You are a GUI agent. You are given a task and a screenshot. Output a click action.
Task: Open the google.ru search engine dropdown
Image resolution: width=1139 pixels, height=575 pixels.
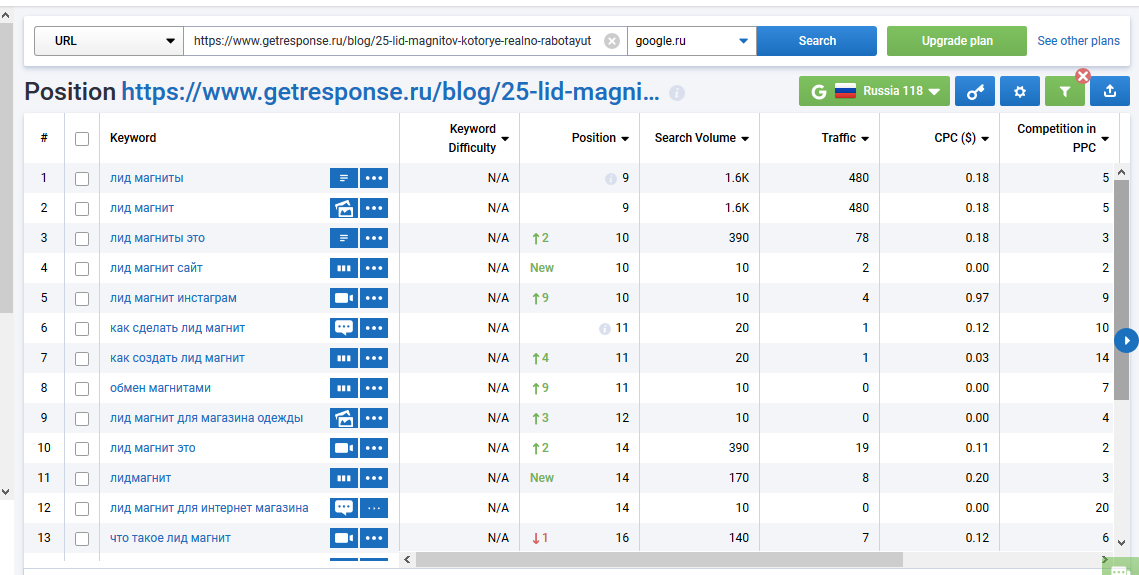point(692,41)
